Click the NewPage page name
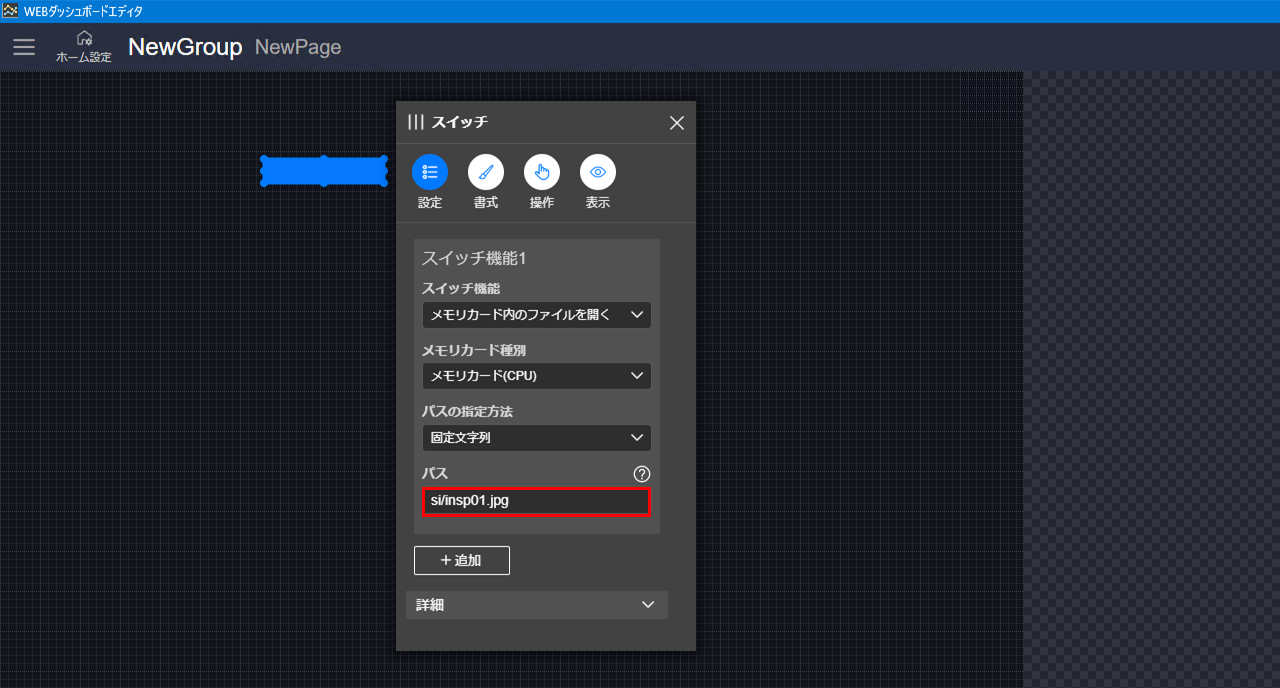This screenshot has width=1280, height=688. pos(298,47)
